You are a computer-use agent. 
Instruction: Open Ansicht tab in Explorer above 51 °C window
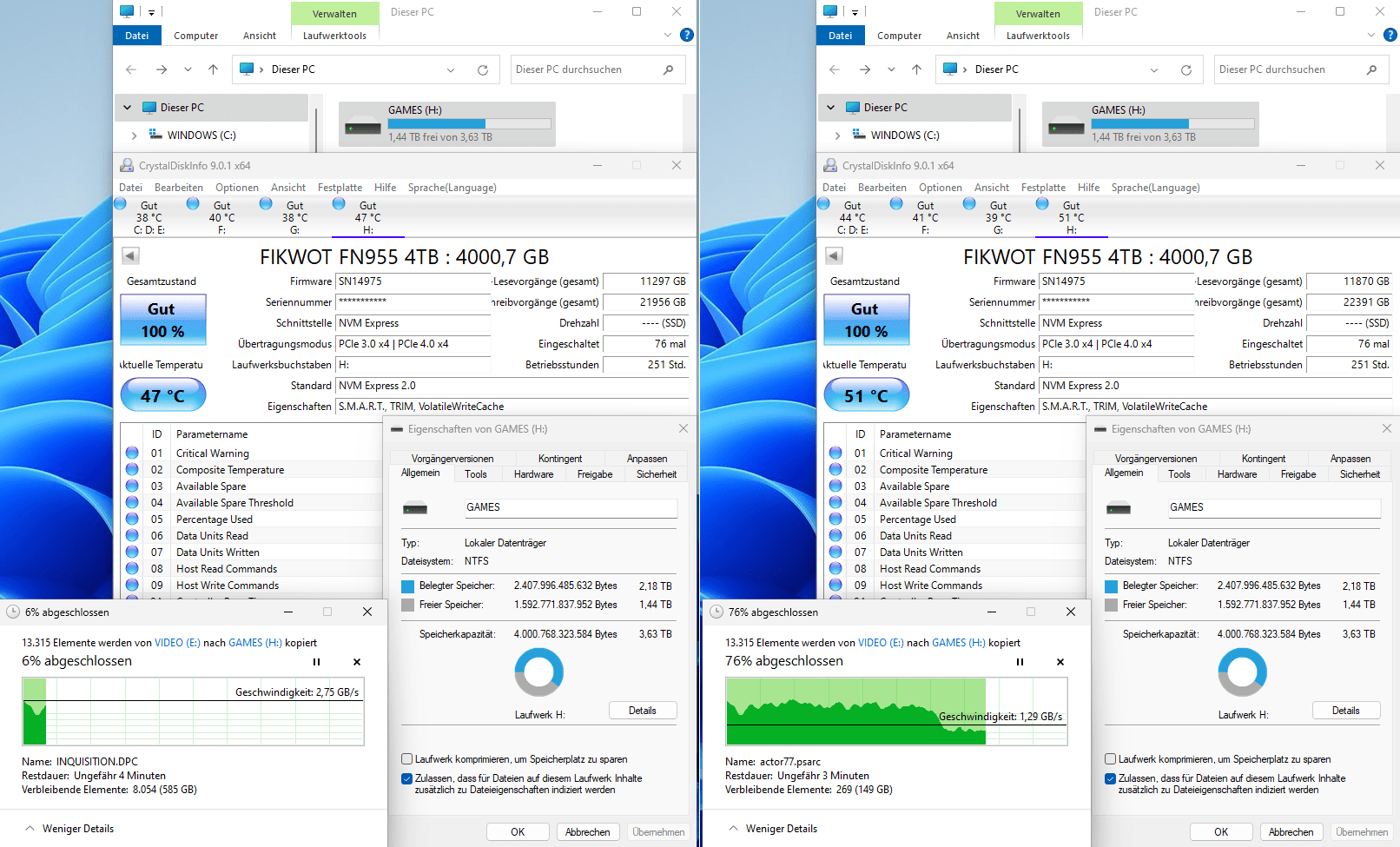click(963, 36)
